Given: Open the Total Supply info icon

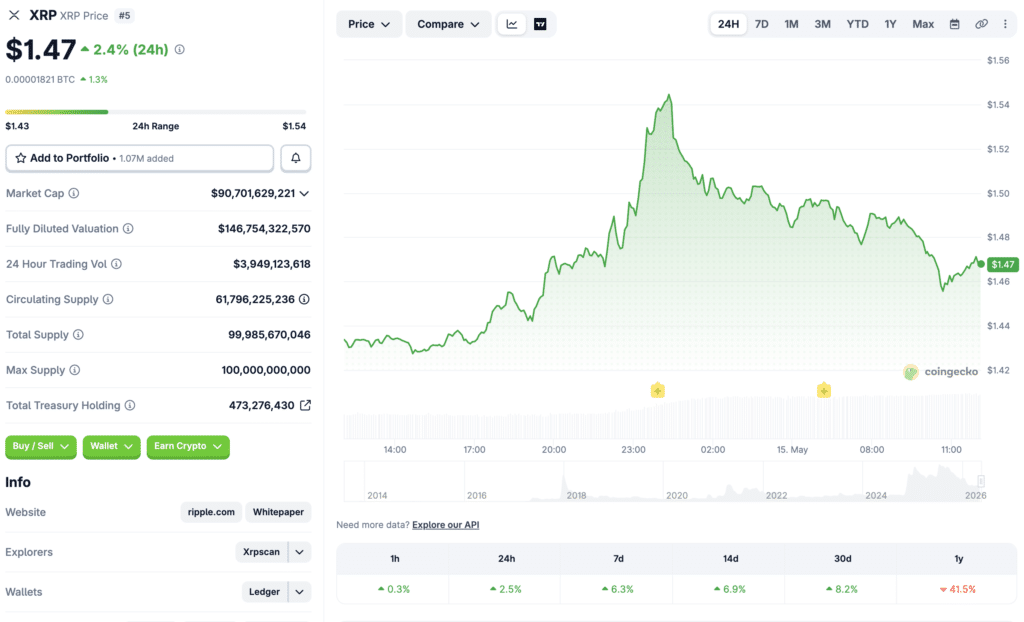Looking at the screenshot, I should tap(78, 335).
